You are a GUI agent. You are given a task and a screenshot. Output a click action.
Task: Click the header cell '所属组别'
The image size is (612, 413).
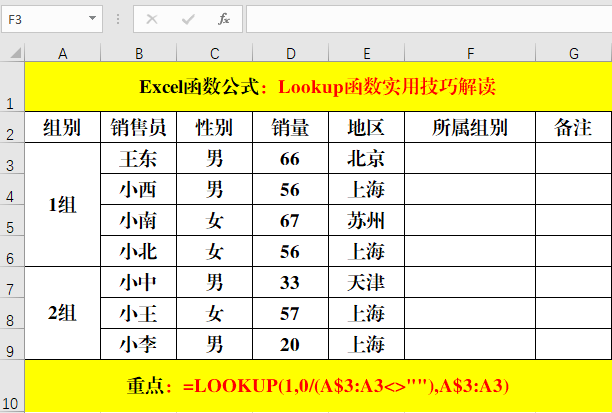pos(470,127)
